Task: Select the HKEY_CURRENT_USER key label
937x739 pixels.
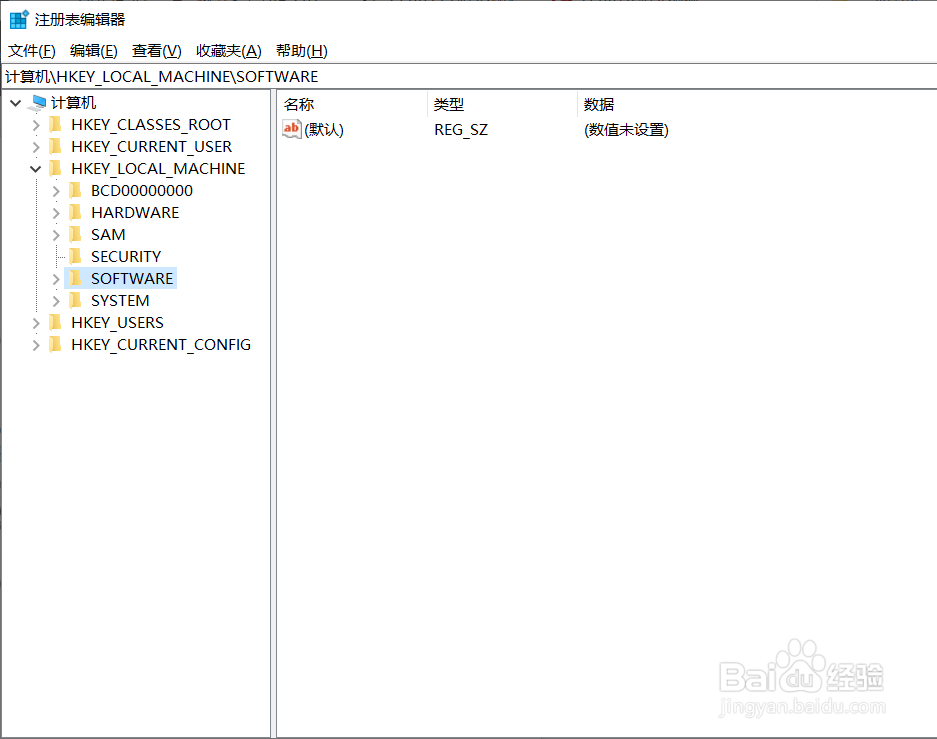Action: [x=151, y=146]
